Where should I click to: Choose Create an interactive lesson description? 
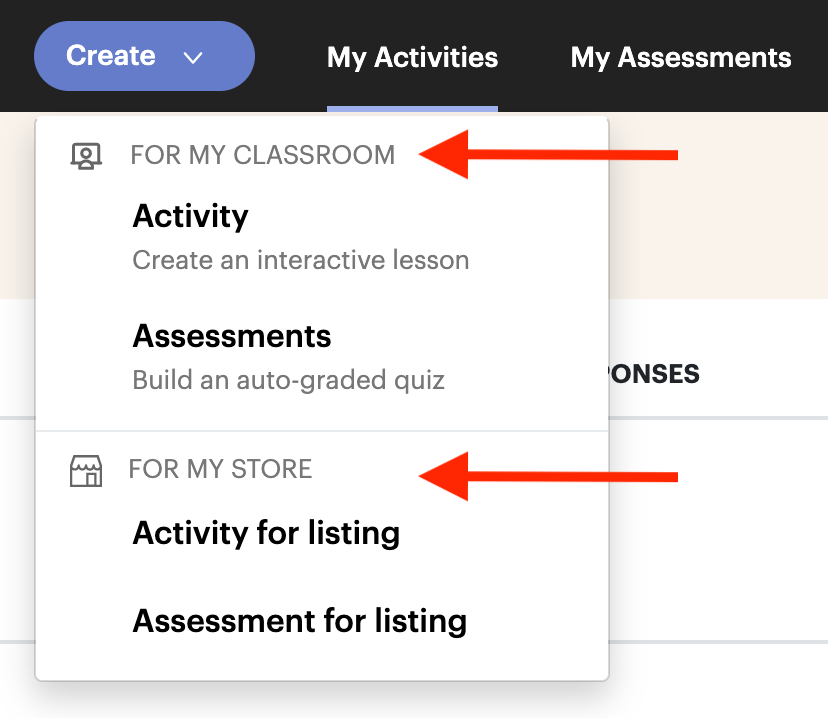[300, 260]
